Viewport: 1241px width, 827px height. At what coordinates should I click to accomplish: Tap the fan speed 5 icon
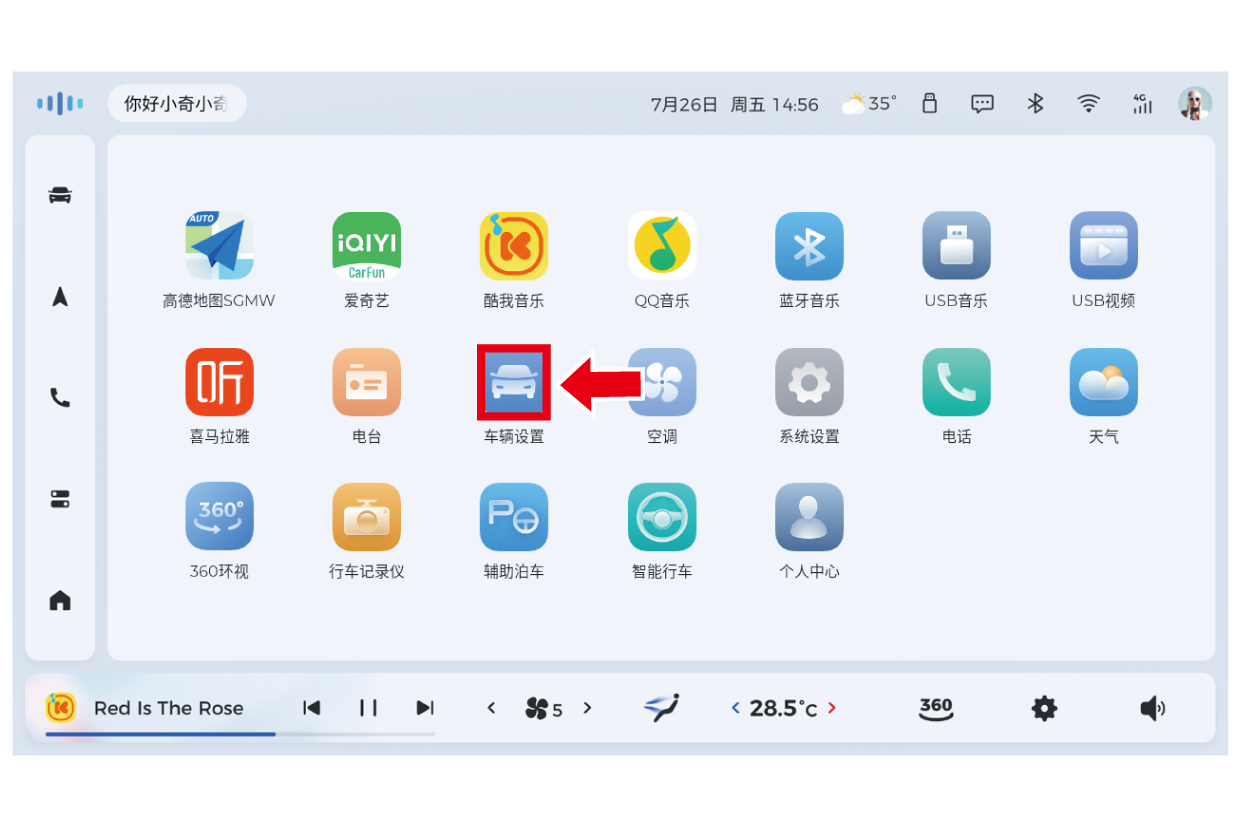(x=543, y=709)
